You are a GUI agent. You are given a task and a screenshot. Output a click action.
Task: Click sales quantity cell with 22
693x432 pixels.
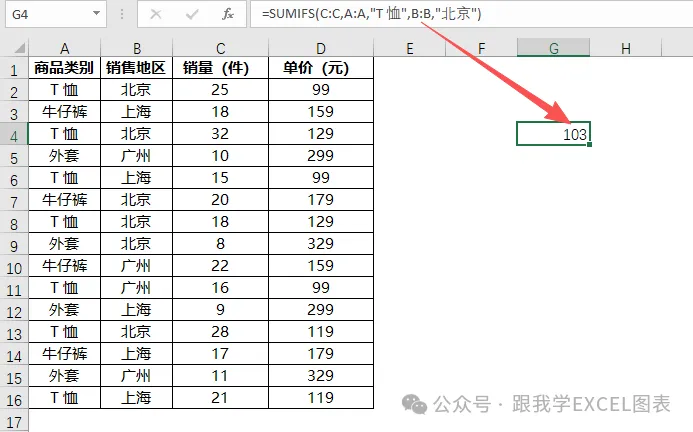pos(221,266)
